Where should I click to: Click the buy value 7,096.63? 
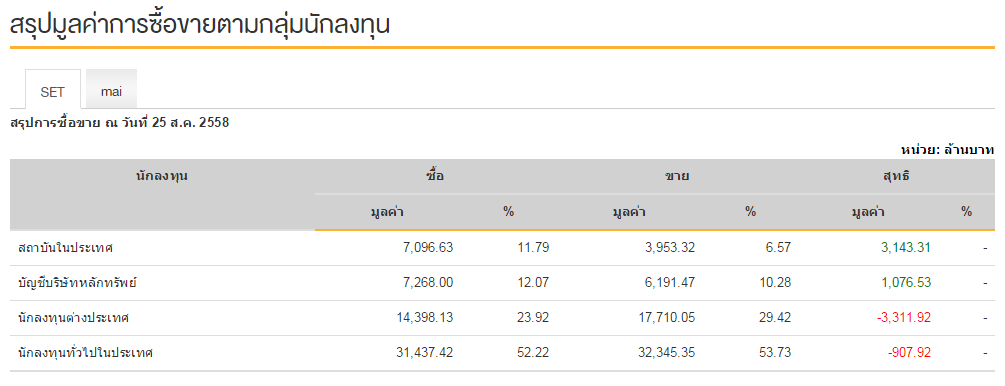point(429,248)
